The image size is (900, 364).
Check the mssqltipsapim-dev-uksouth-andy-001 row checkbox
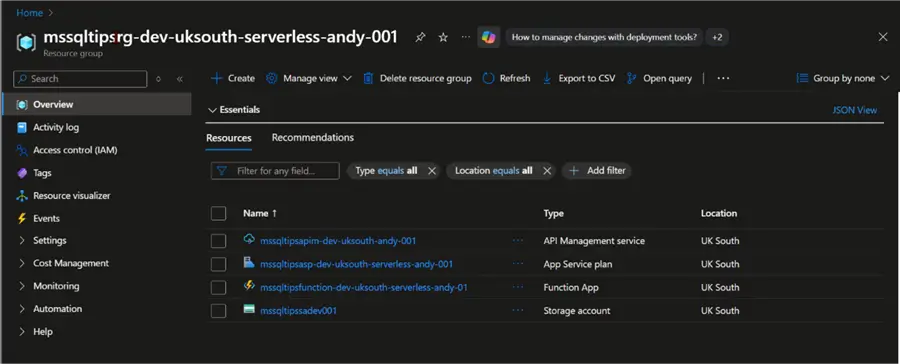pos(218,241)
